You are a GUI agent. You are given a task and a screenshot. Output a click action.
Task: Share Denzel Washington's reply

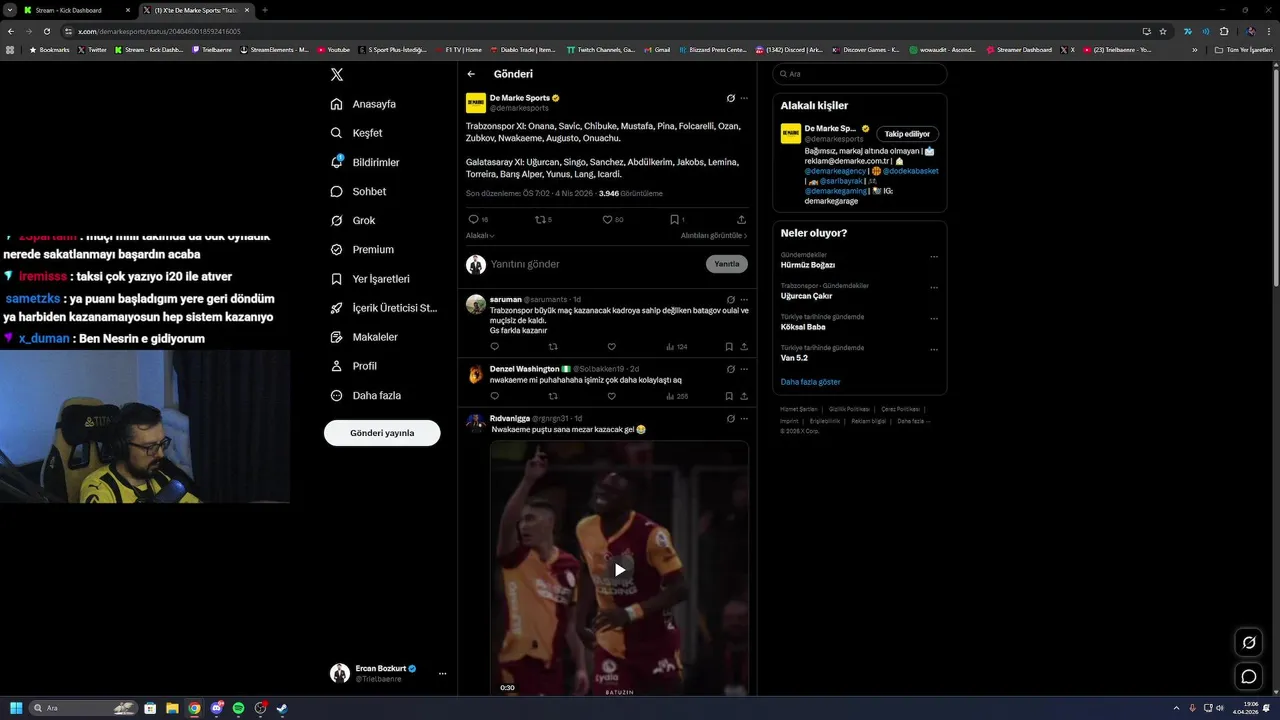[x=744, y=396]
